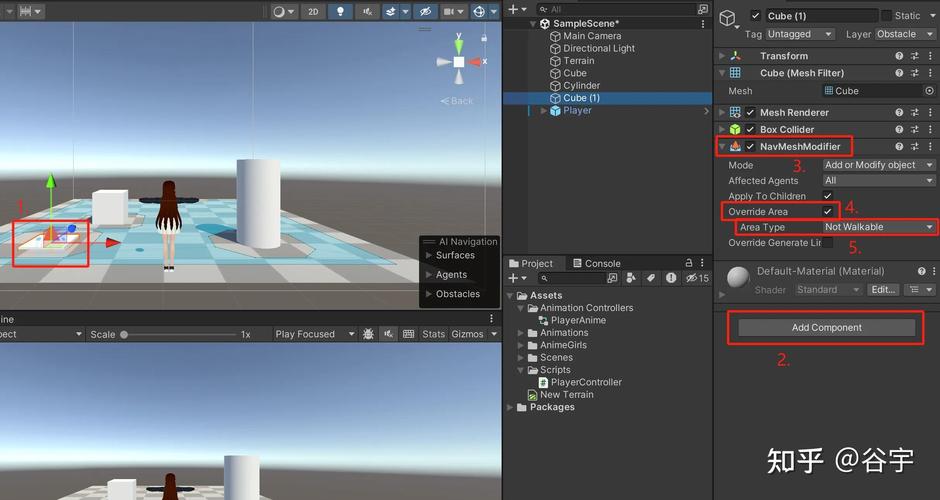This screenshot has width=940, height=500.
Task: Toggle the Override Generate Links checkbox
Action: 828,243
